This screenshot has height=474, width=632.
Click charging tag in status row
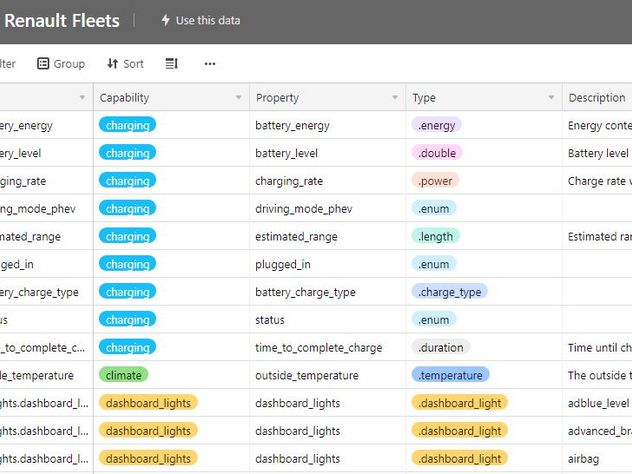click(x=127, y=320)
